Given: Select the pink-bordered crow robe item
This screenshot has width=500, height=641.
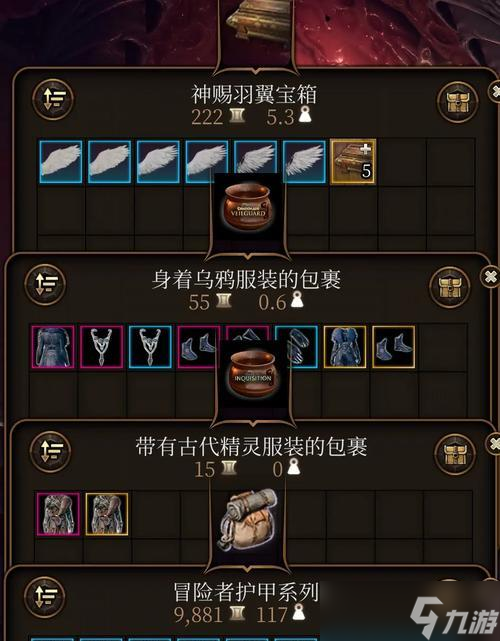Looking at the screenshot, I should (x=53, y=347).
